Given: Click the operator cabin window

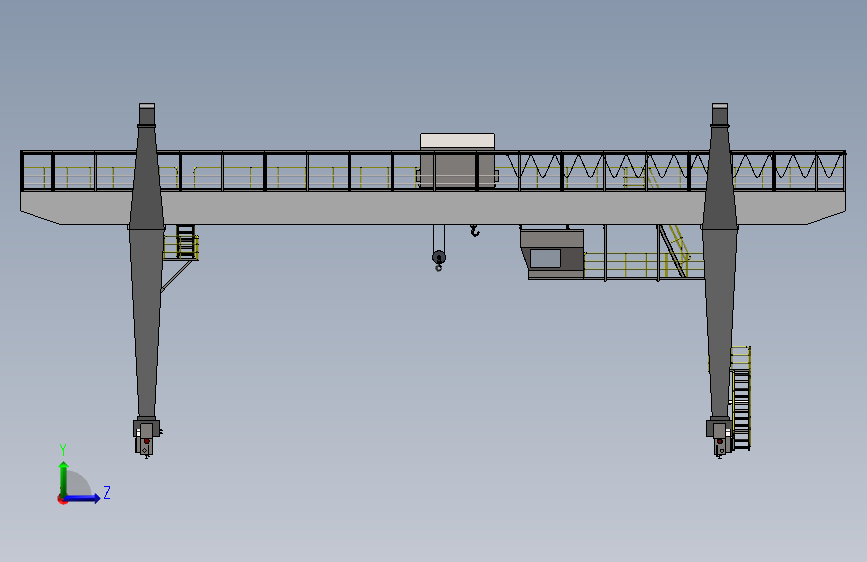Looking at the screenshot, I should 545,258.
